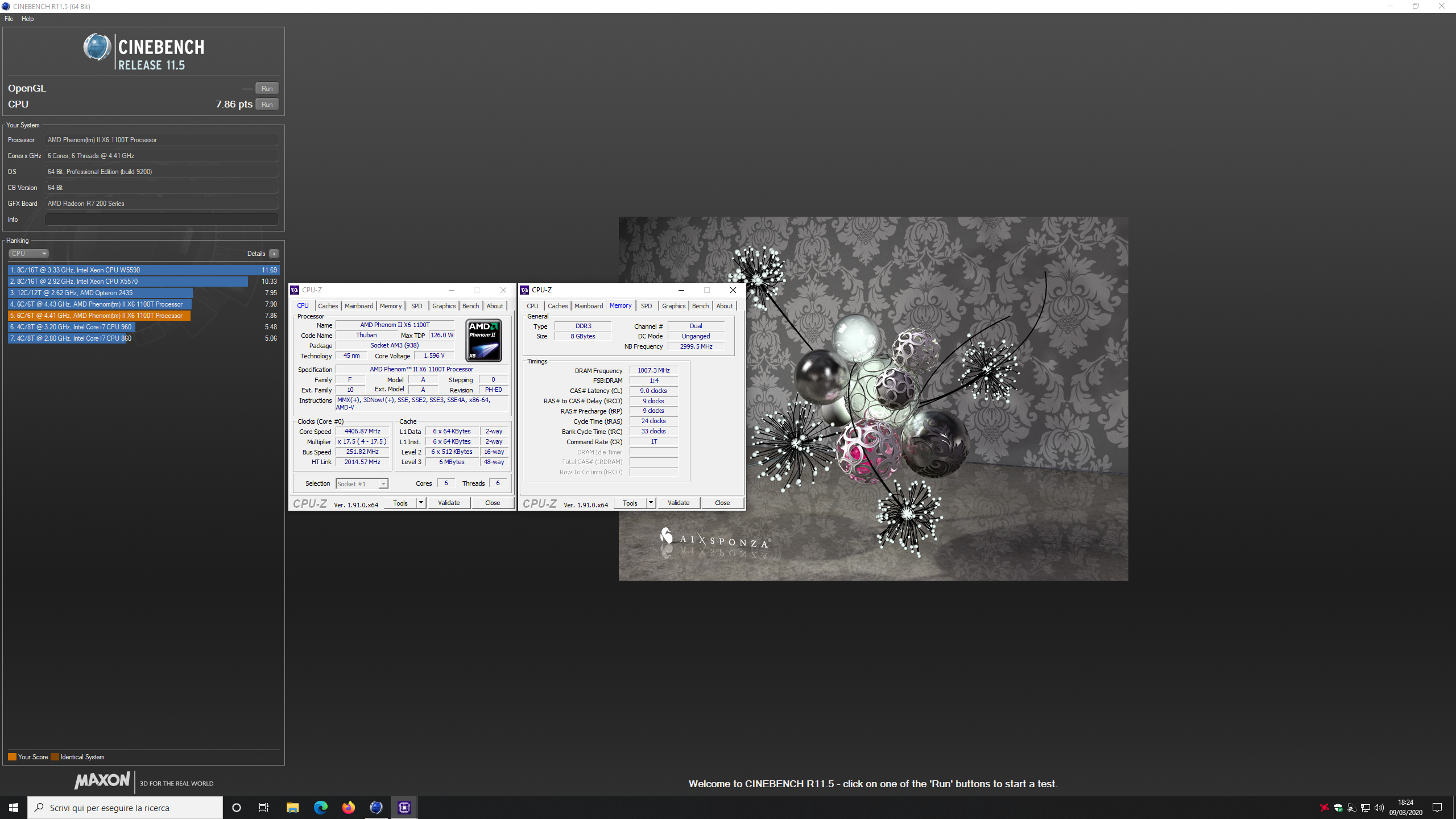The height and width of the screenshot is (819, 1456).
Task: Select the highlighted 4.41 GHz Phenom II row
Action: [x=143, y=316]
